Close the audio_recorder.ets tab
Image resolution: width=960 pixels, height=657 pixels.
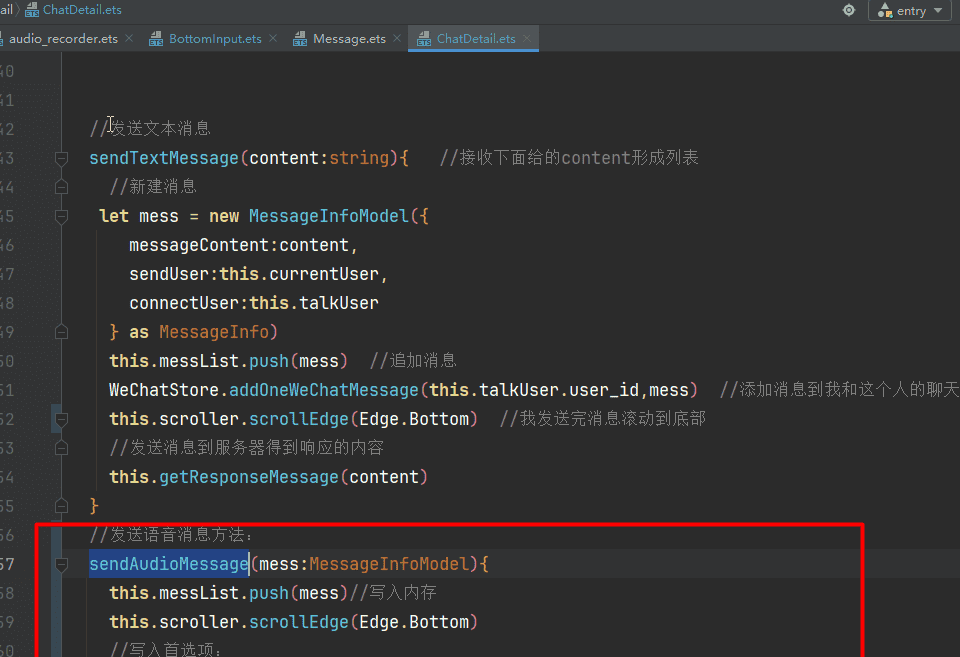pyautogui.click(x=129, y=39)
